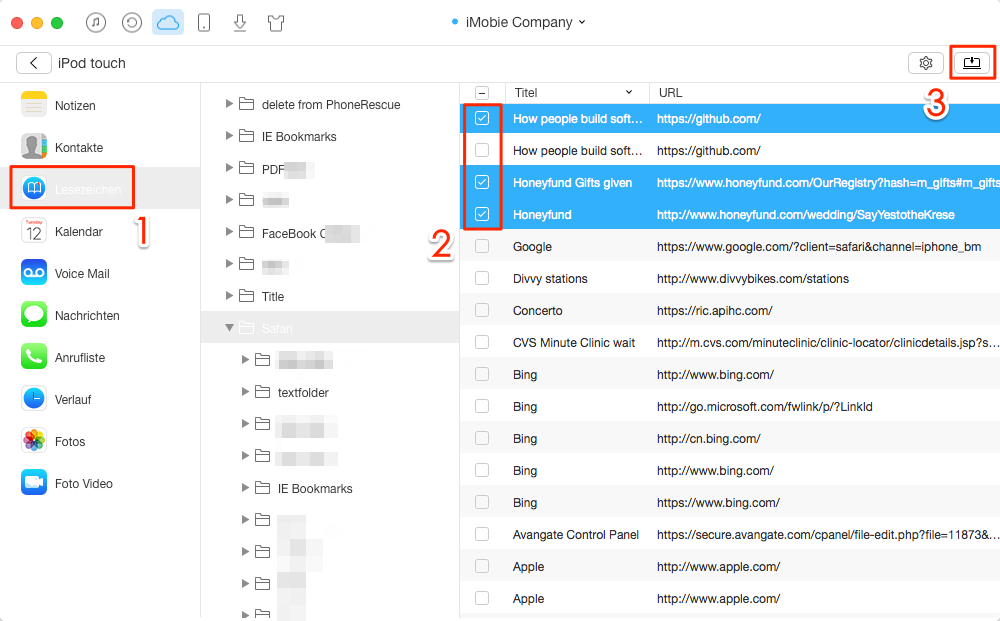Viewport: 1000px width, 621px height.
Task: Uncheck Honeyfund Gifts given checkbox
Action: click(x=482, y=182)
